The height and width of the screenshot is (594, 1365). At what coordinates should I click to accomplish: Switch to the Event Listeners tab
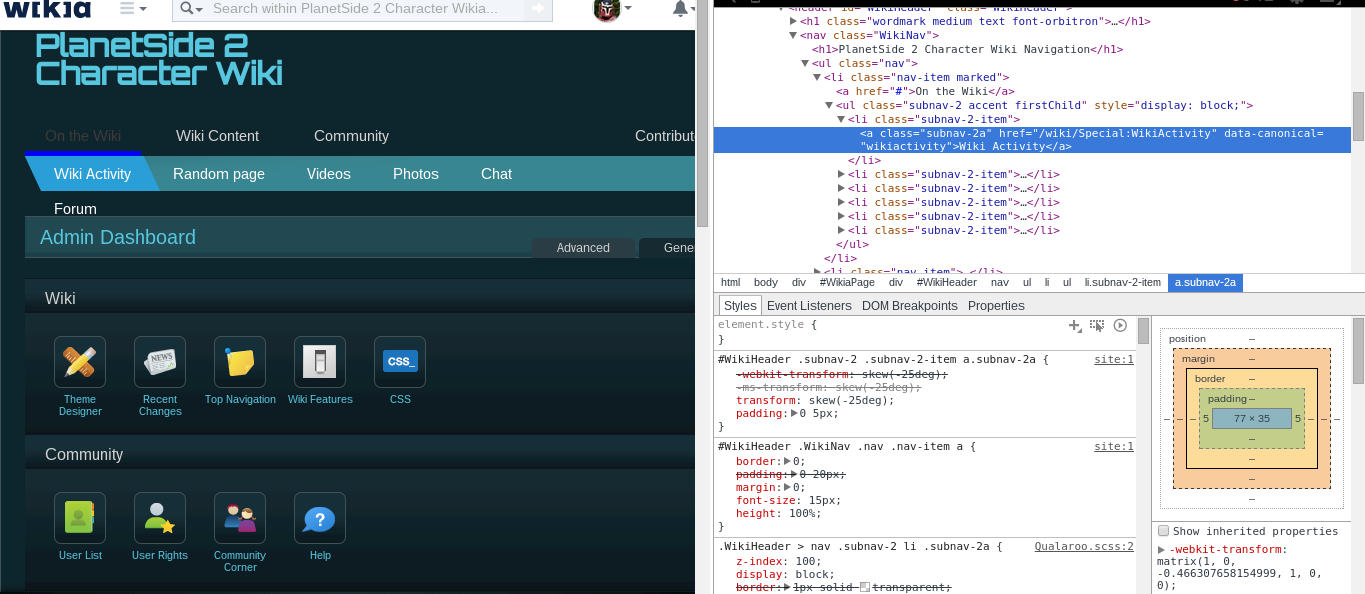[x=809, y=305]
